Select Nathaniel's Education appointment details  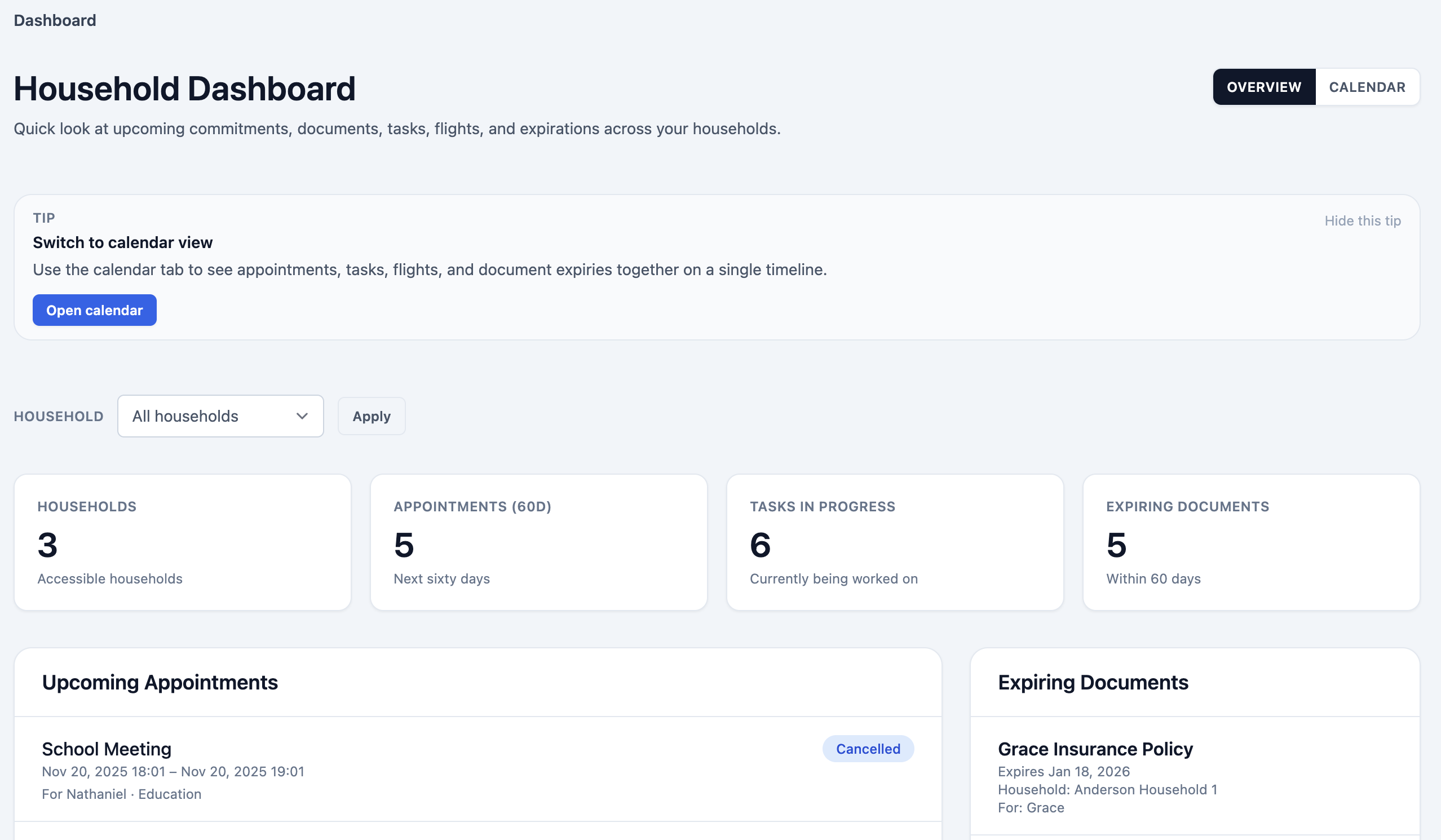coord(122,794)
